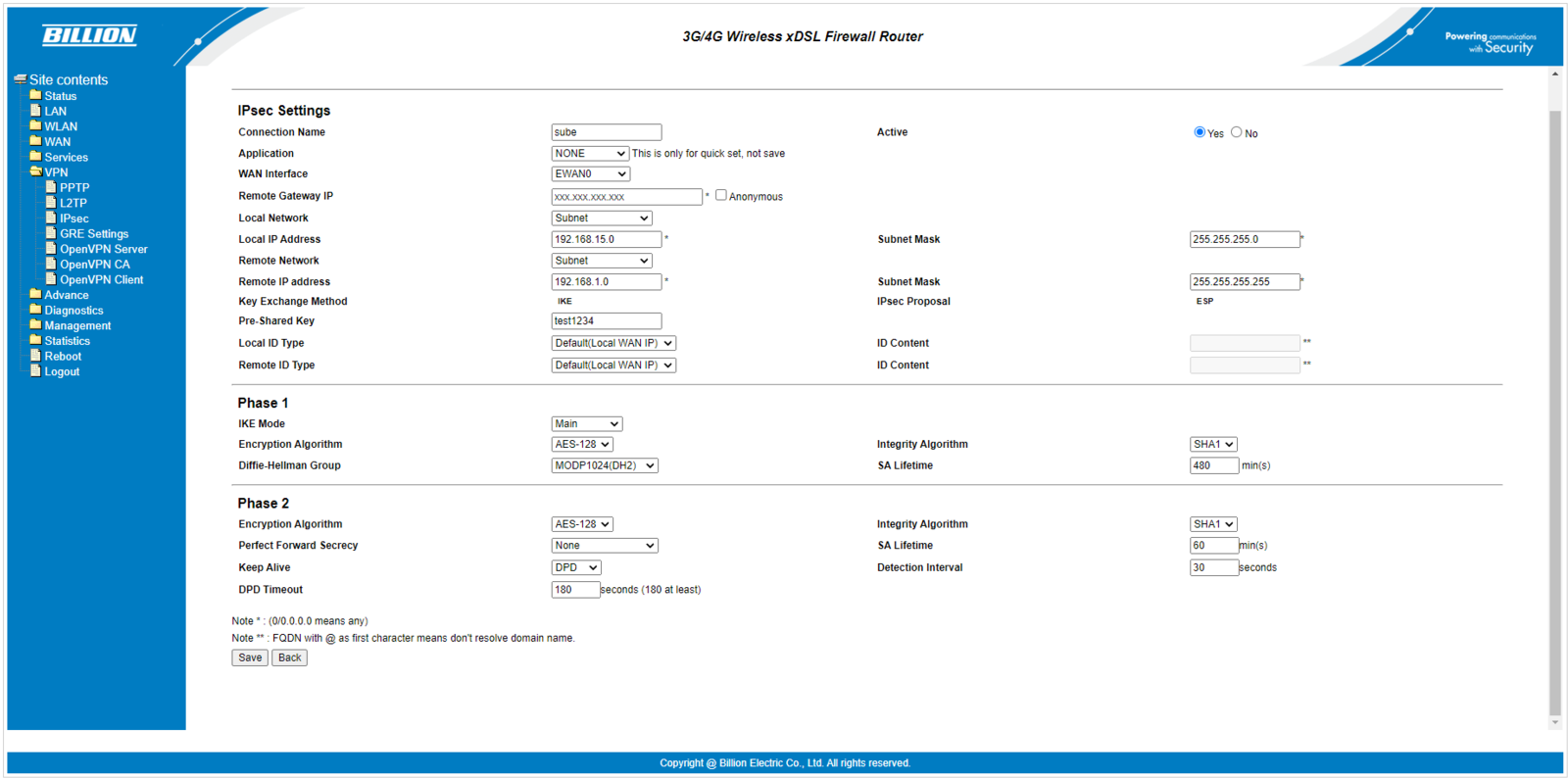Click the Save button
This screenshot has height=778, width=1568.
250,657
